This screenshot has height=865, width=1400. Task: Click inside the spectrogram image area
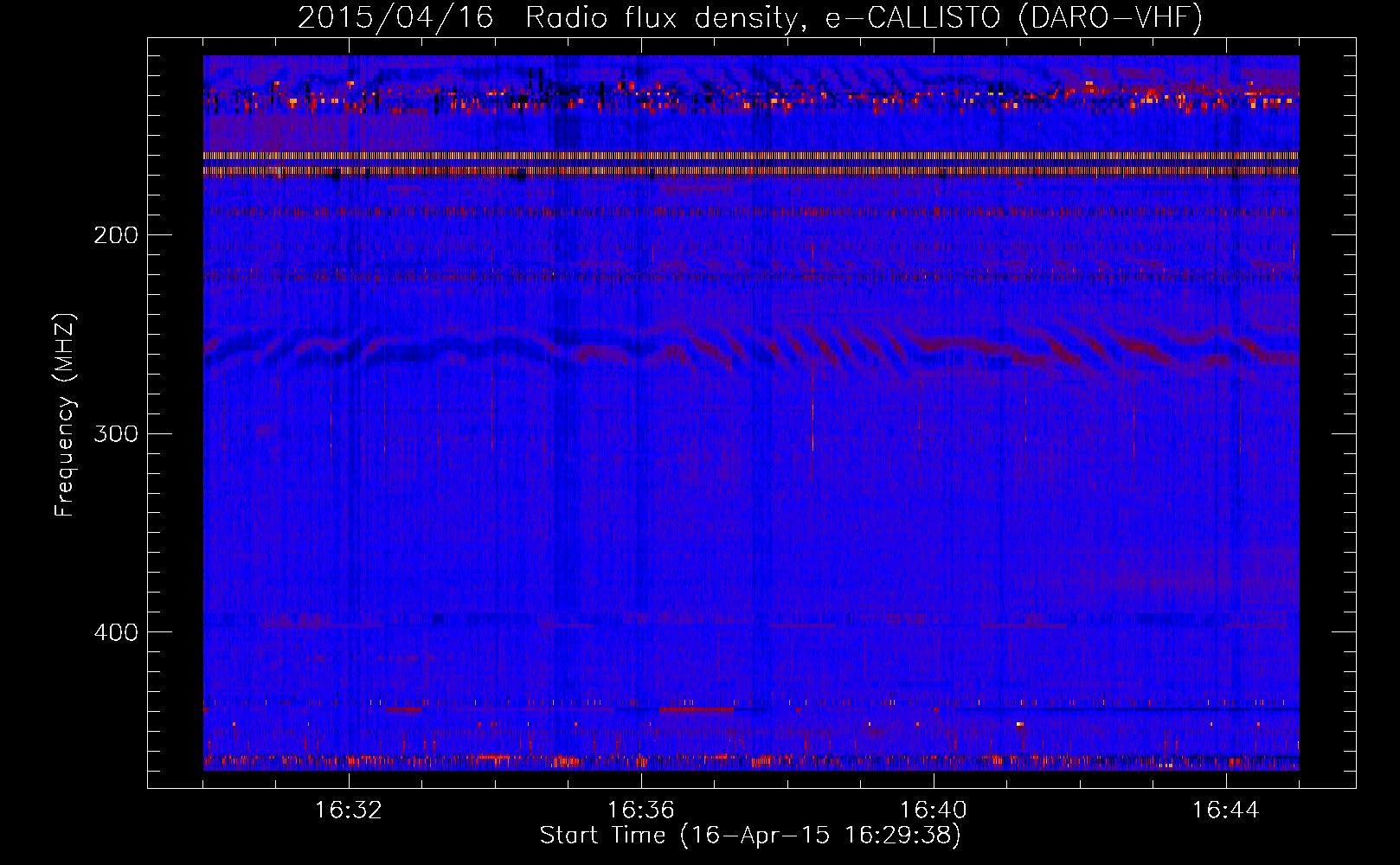[x=751, y=413]
